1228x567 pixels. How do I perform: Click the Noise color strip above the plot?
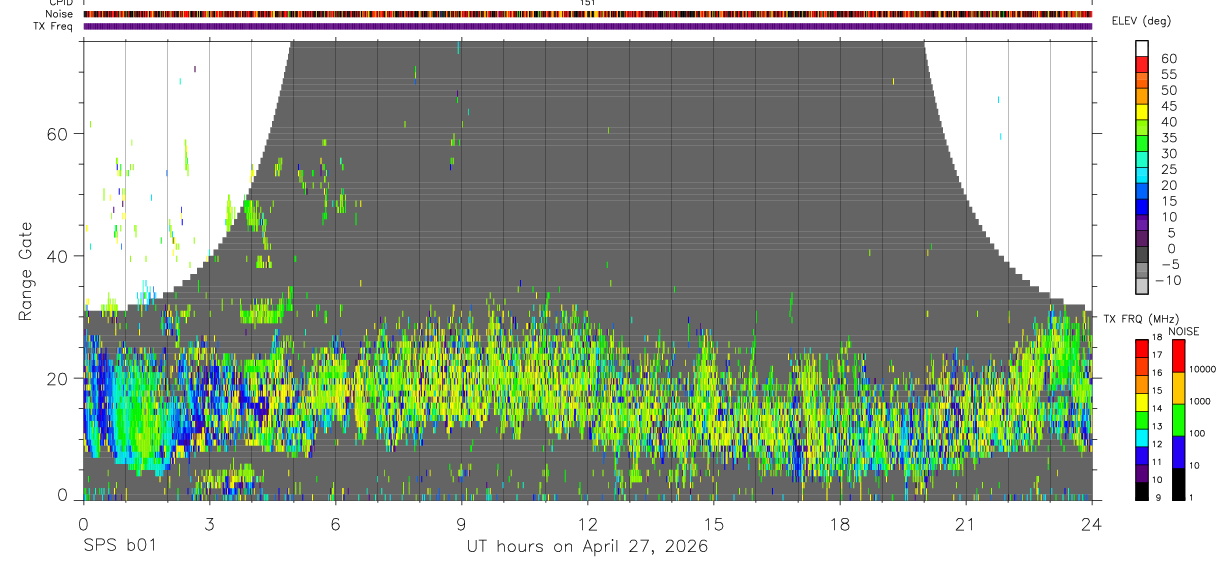(x=588, y=14)
